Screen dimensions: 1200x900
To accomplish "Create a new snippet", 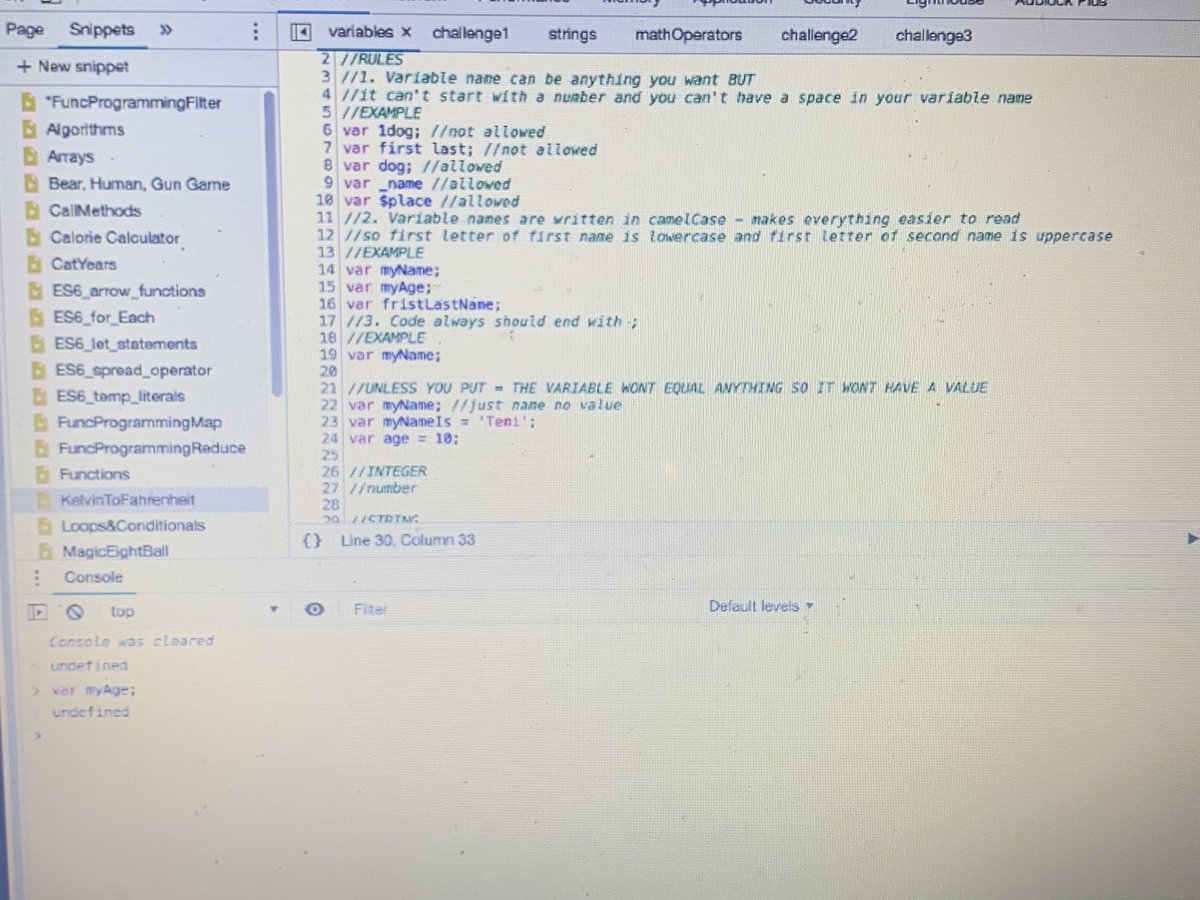I will [74, 67].
